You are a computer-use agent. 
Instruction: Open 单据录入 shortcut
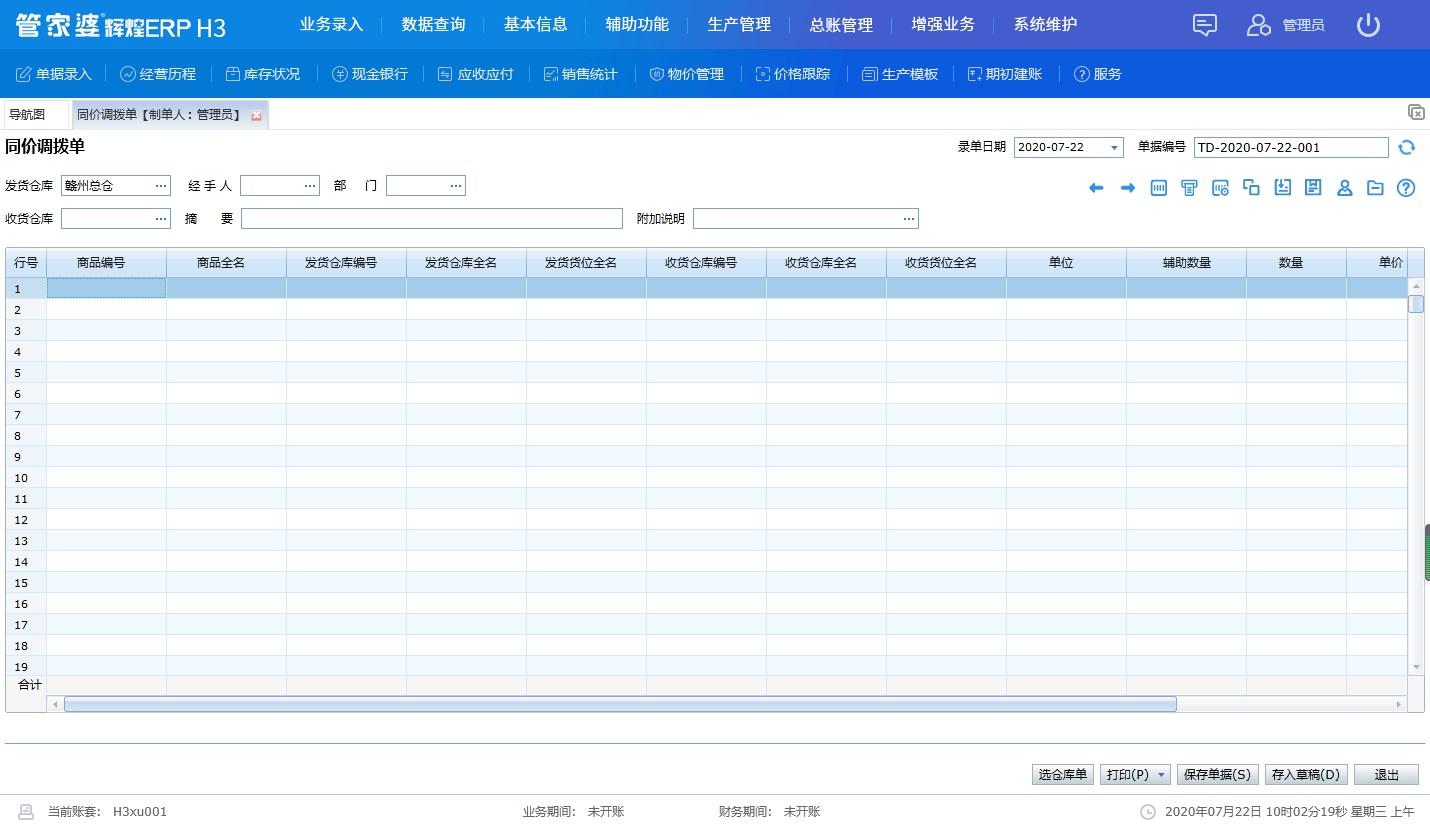pyautogui.click(x=54, y=74)
